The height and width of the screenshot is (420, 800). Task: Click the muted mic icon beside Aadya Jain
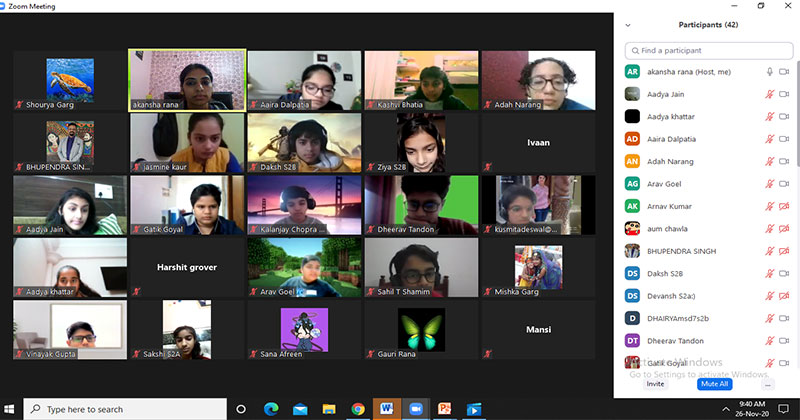pyautogui.click(x=769, y=94)
